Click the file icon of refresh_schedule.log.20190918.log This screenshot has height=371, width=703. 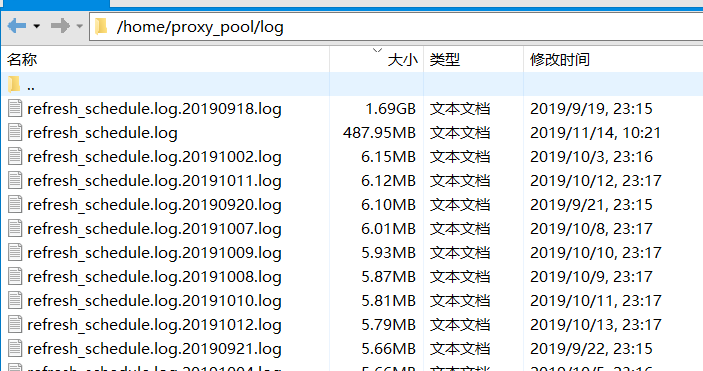pyautogui.click(x=15, y=109)
